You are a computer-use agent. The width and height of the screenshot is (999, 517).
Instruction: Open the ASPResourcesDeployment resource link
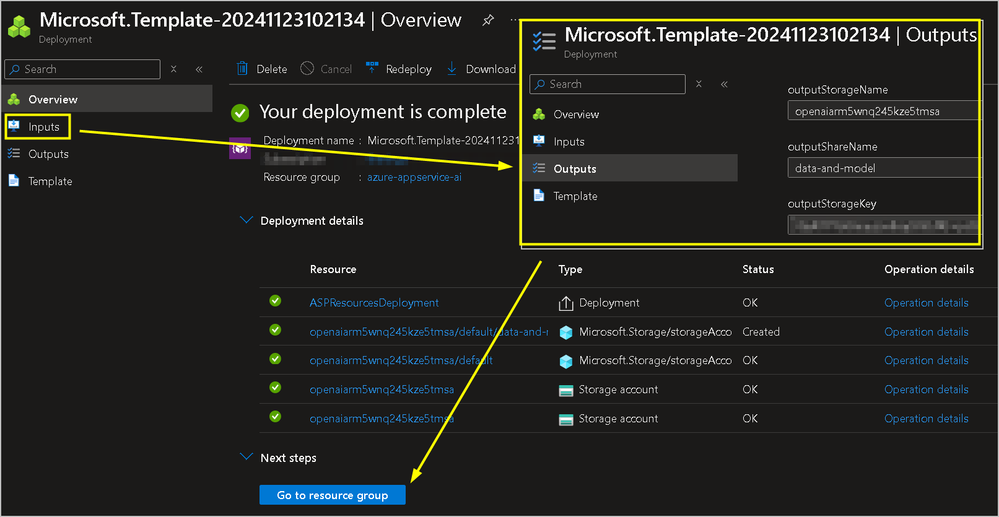[374, 303]
